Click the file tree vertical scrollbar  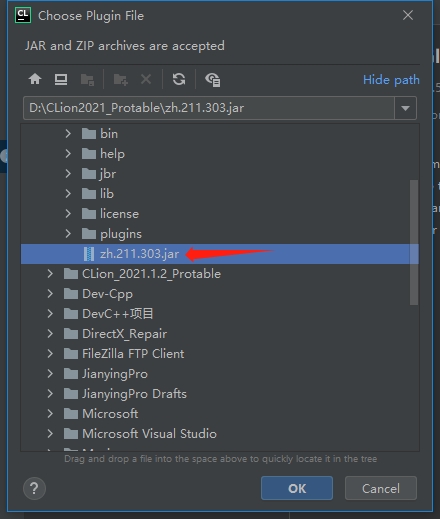coord(414,242)
